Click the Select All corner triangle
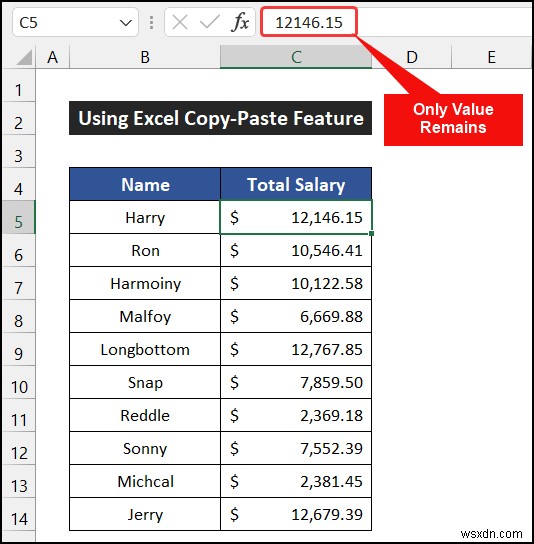The width and height of the screenshot is (534, 544). [x=24, y=57]
